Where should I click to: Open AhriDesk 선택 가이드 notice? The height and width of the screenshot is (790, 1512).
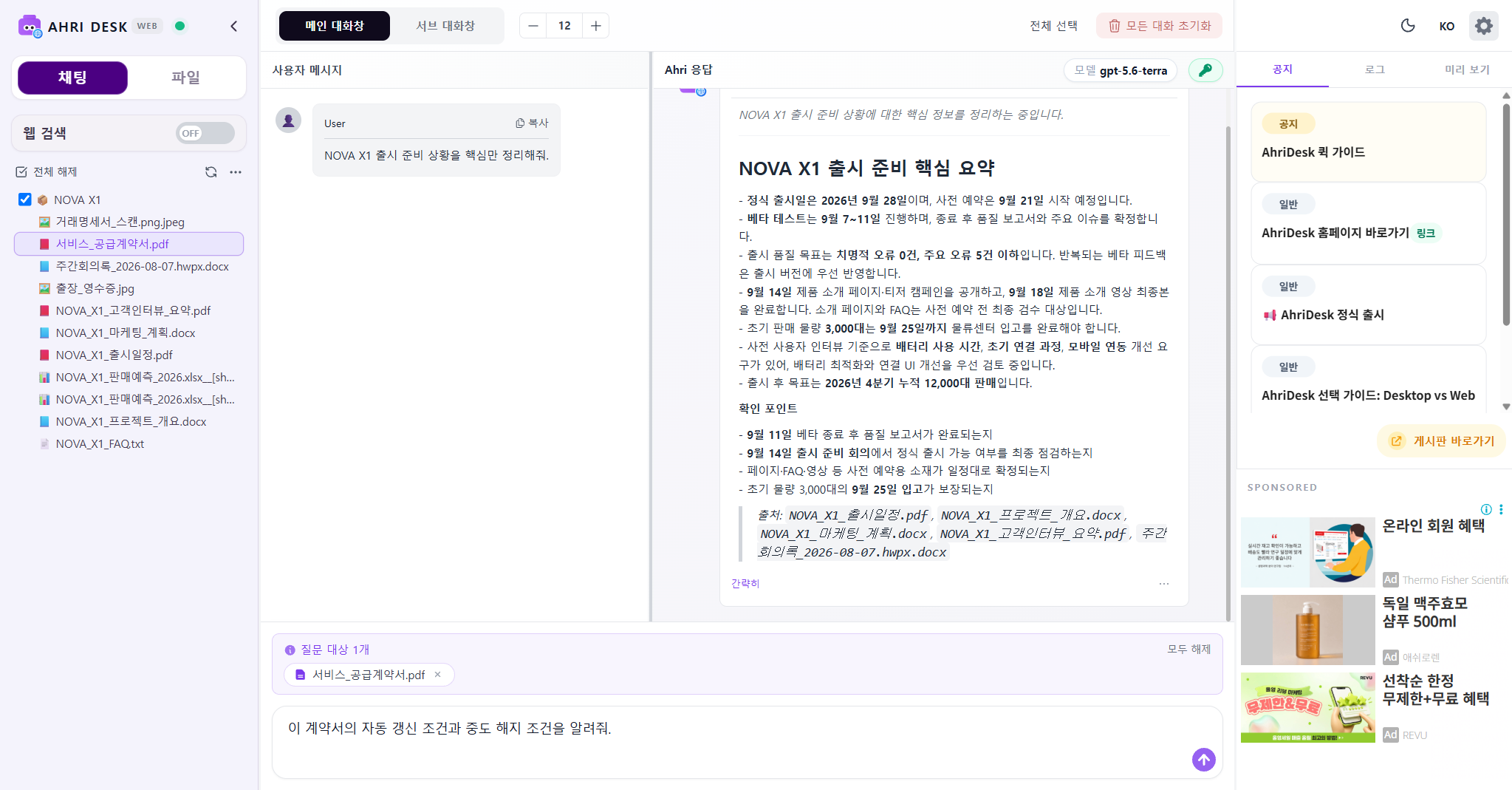pos(1368,380)
